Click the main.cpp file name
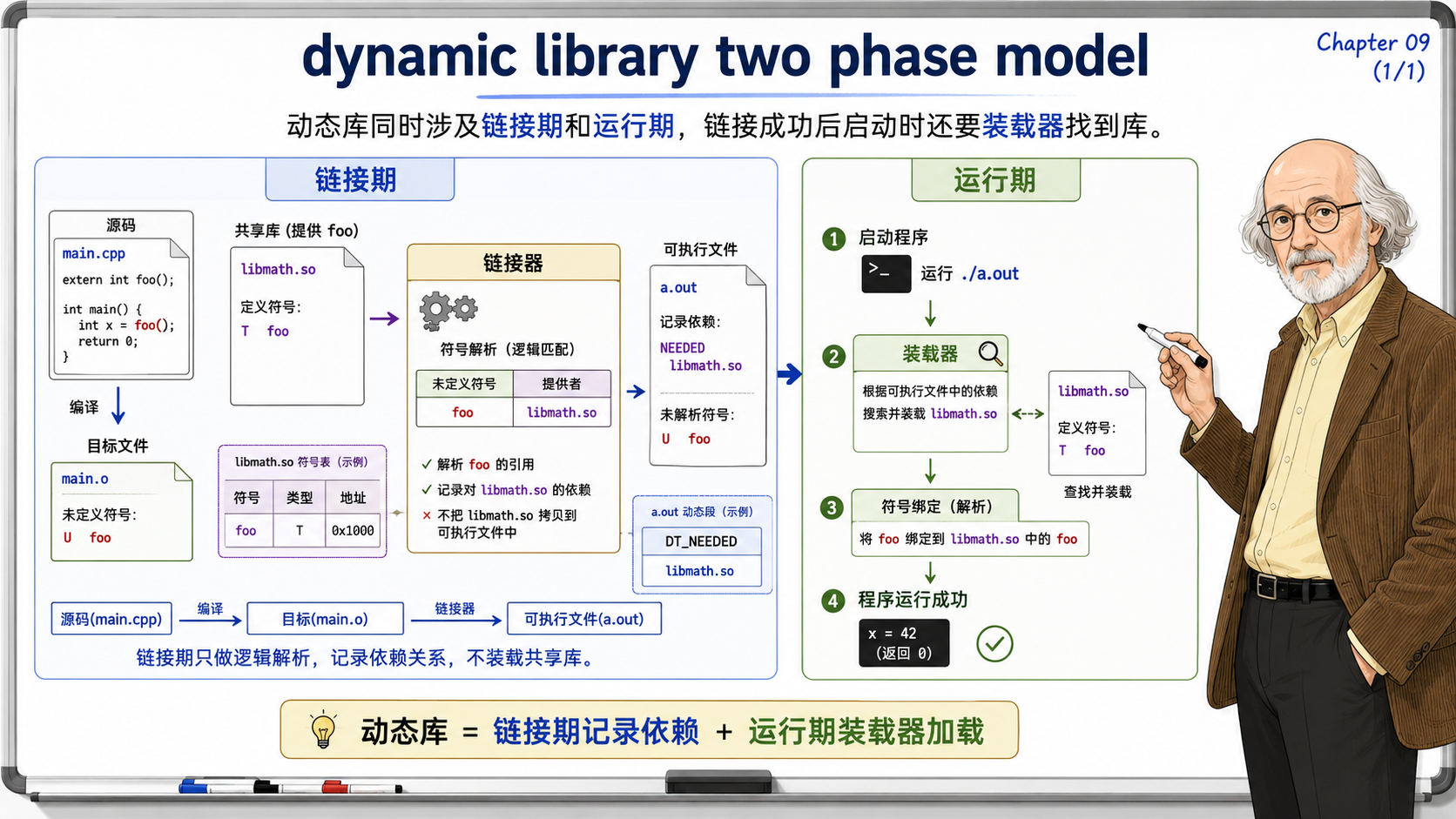The width and height of the screenshot is (1456, 819). click(x=93, y=253)
